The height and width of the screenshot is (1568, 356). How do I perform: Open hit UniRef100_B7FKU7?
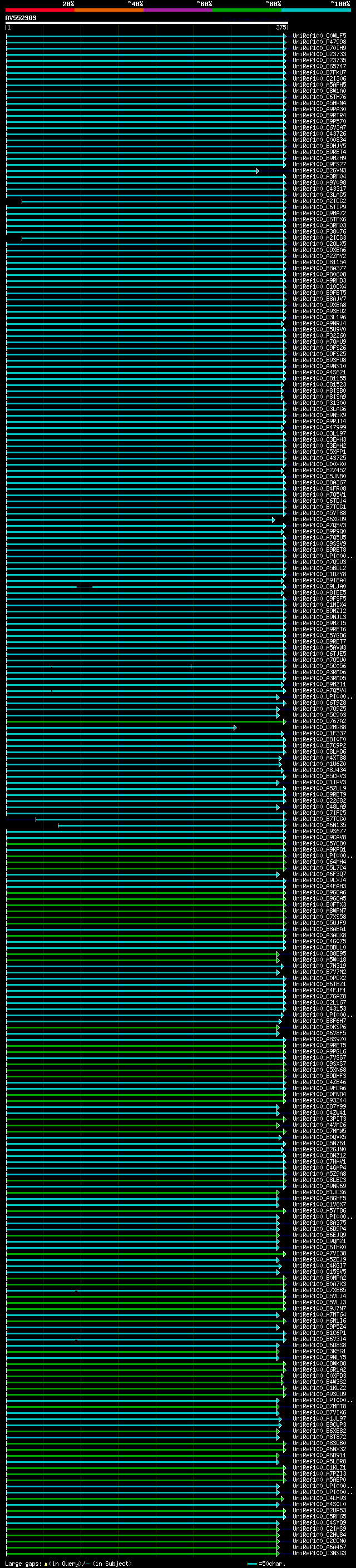319,72
